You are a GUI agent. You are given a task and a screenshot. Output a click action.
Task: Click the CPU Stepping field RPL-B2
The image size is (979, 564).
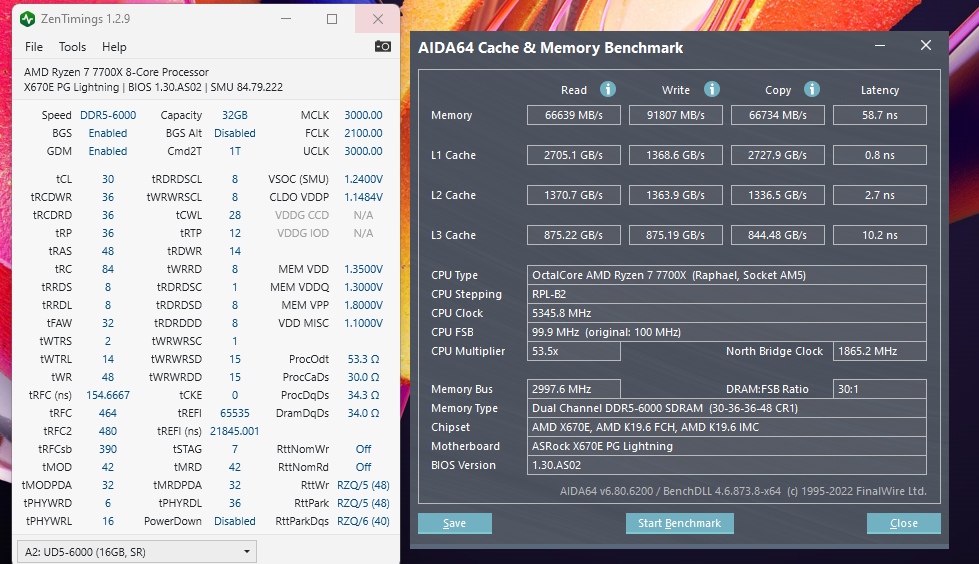(x=727, y=294)
